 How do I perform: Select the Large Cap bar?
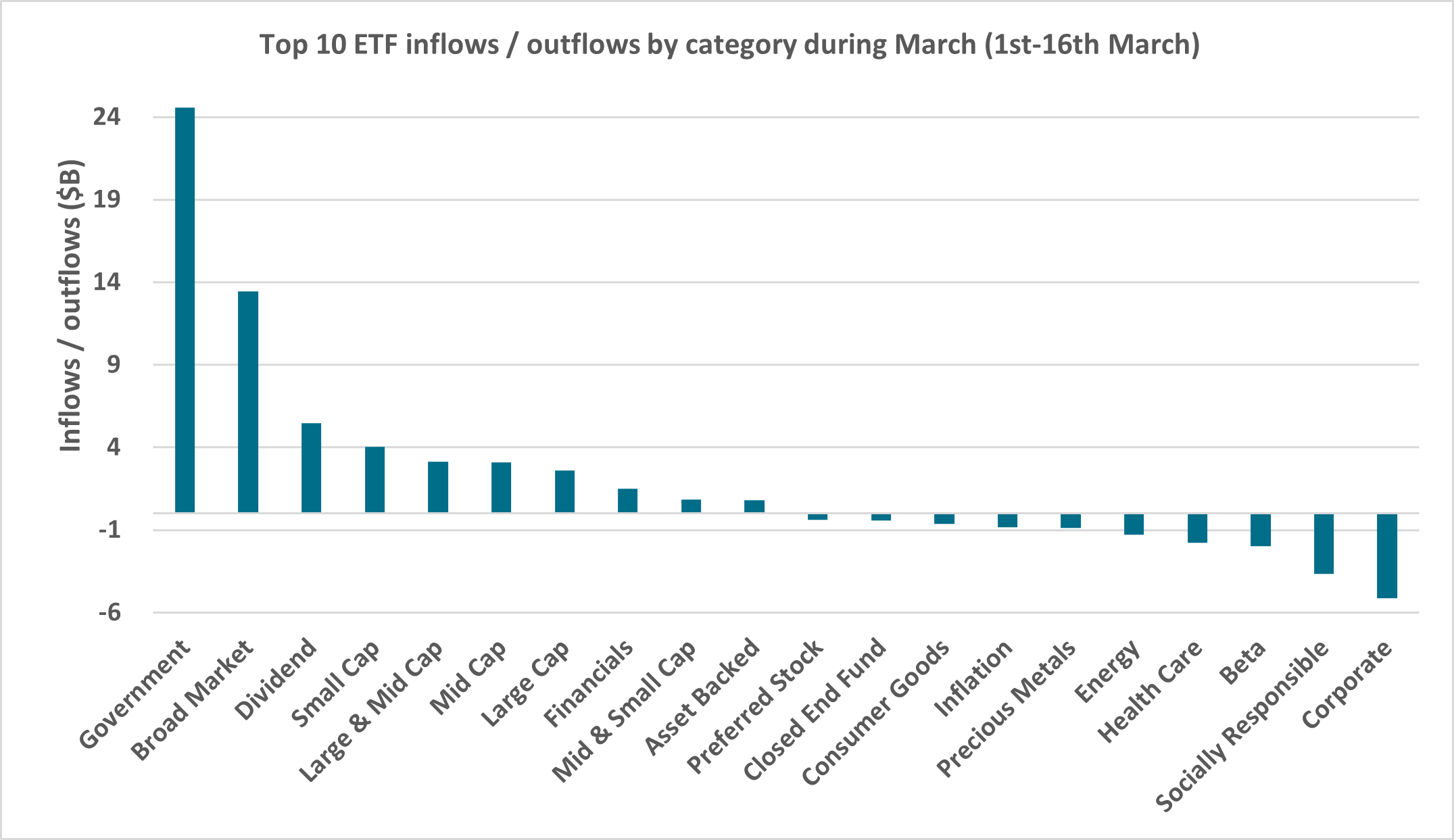pos(564,491)
